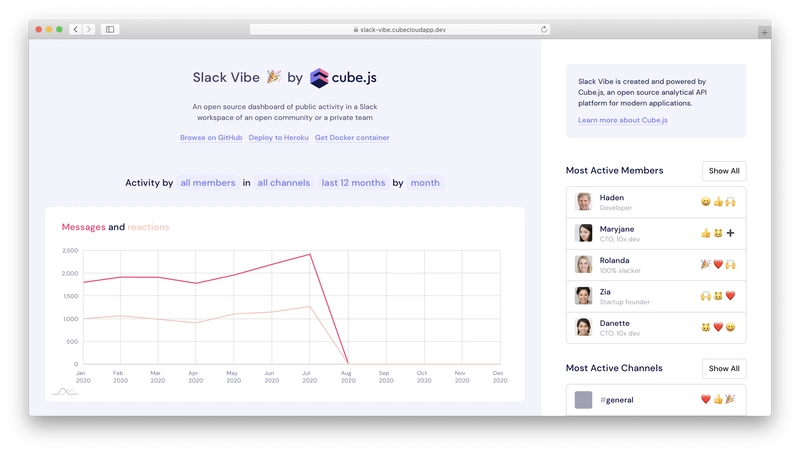Click the thumbs up emoji in Maryjane's row
This screenshot has height=454, width=800.
[706, 233]
